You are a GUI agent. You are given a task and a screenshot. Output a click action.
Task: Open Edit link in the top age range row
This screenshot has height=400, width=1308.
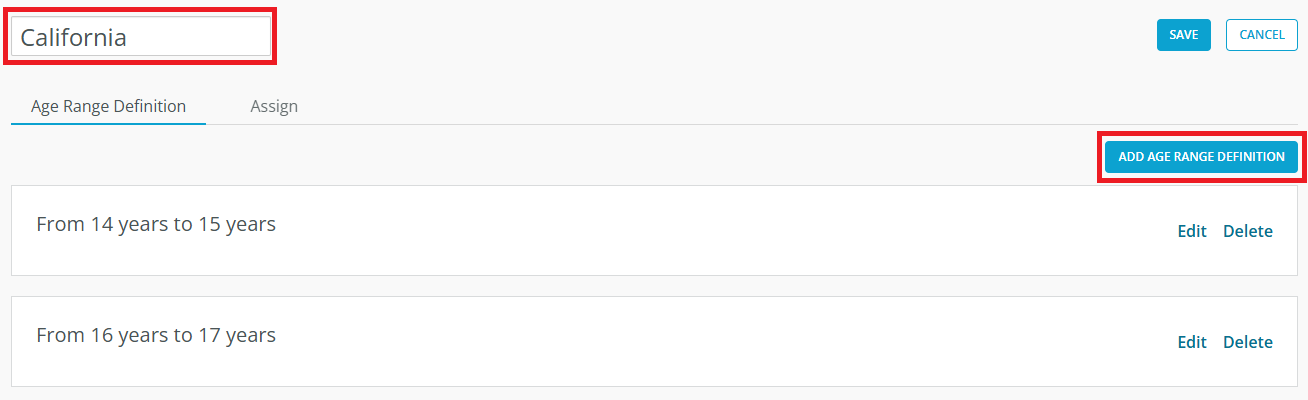[x=1192, y=231]
